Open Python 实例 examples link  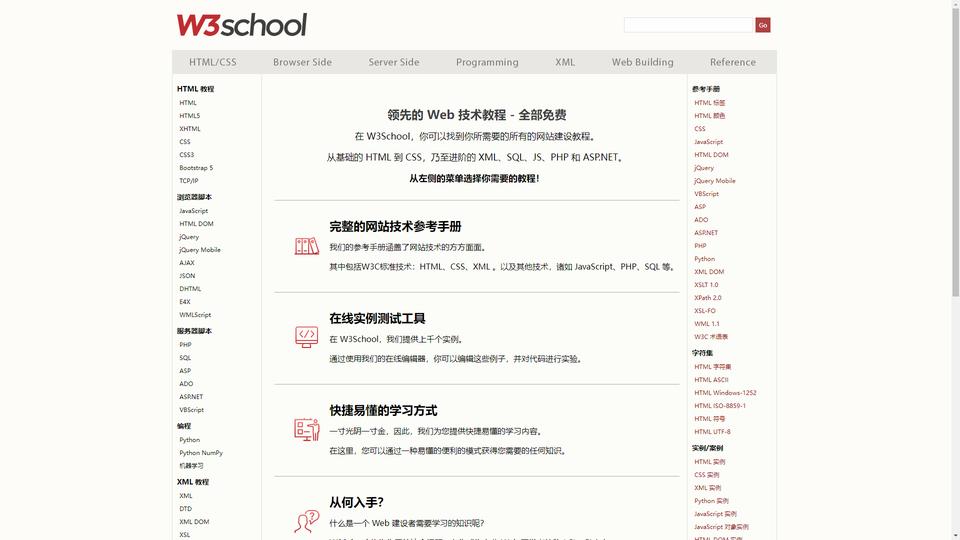tap(711, 501)
